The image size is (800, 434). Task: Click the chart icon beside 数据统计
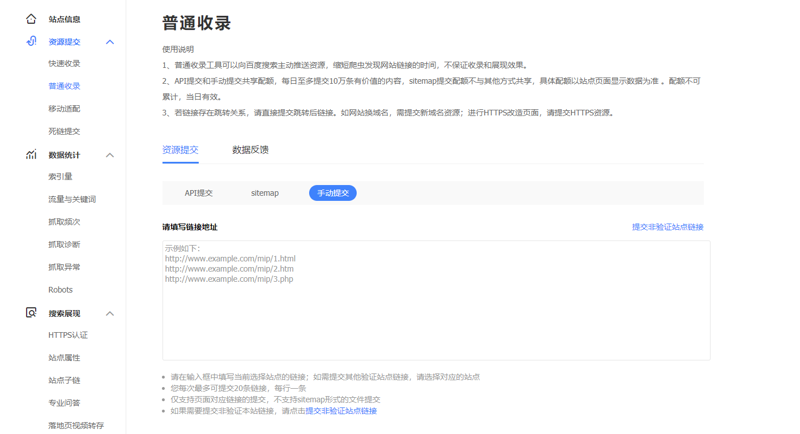pos(31,155)
